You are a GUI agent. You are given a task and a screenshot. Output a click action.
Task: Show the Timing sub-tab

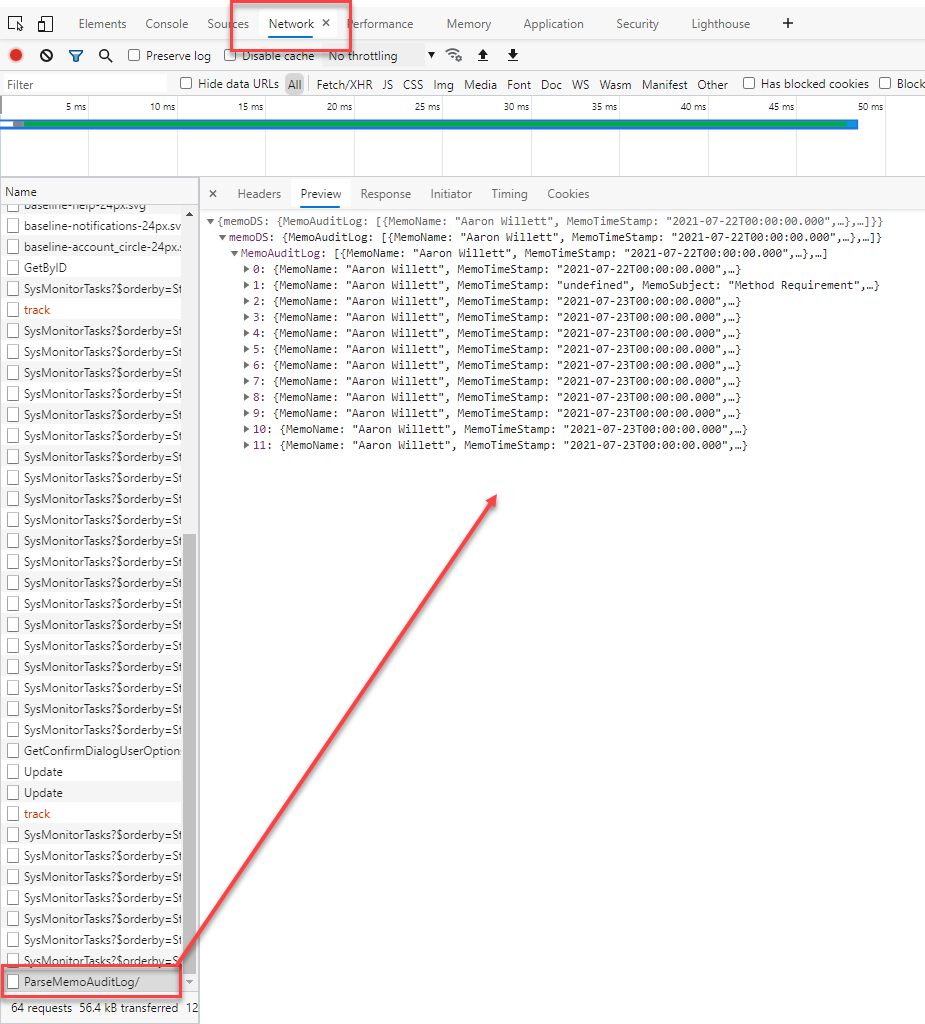510,194
